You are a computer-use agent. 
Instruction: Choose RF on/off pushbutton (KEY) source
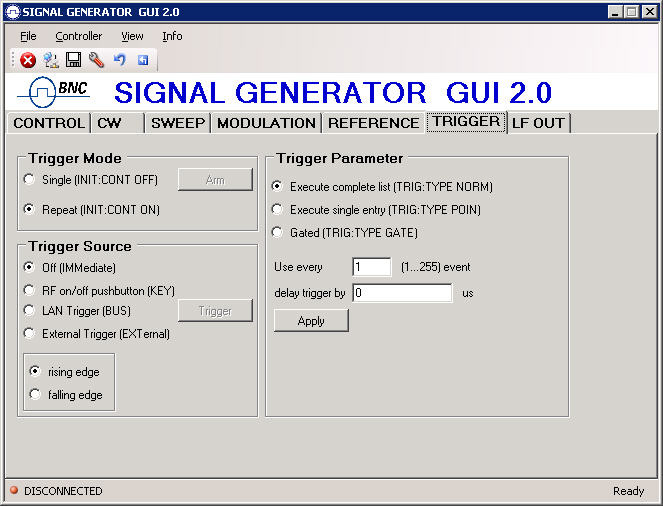click(x=29, y=290)
